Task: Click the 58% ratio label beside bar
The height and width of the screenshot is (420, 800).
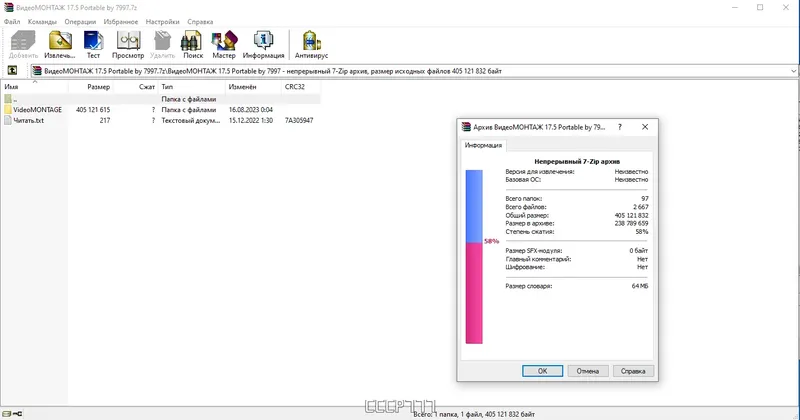Action: [491, 241]
